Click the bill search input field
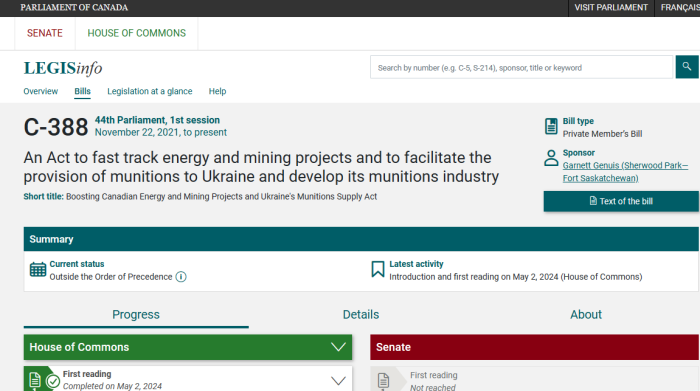This screenshot has width=700, height=391. (x=521, y=67)
